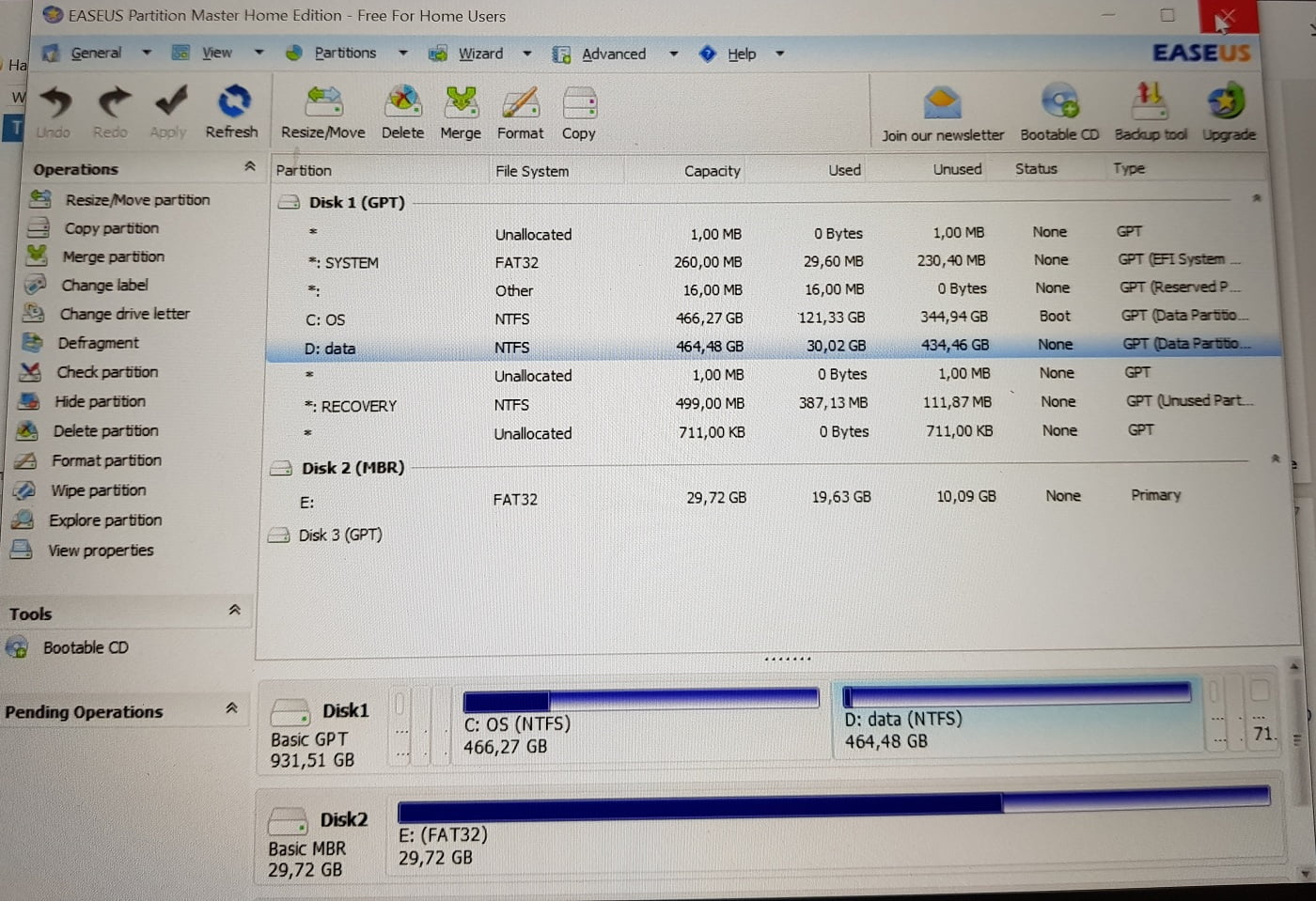Collapse the Pending Operations panel

(x=232, y=709)
